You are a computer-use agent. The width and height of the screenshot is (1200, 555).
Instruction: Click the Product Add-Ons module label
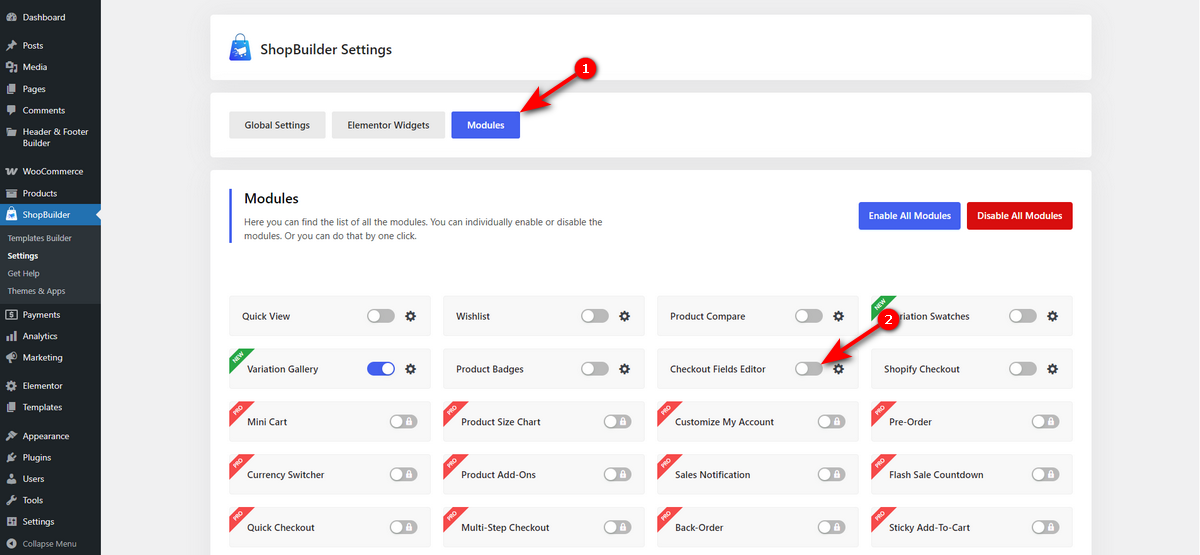point(498,475)
